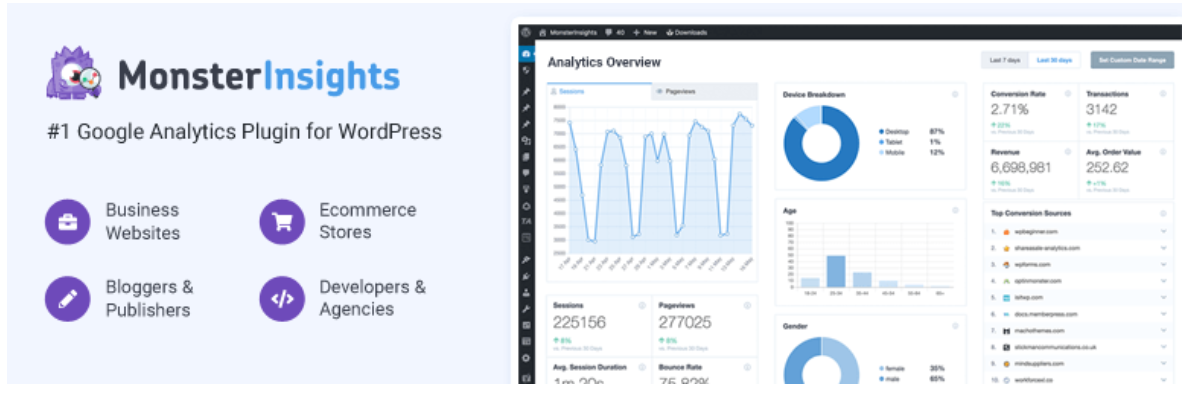Click the isitwp.com favicon
1187x407 pixels.
pyautogui.click(x=1007, y=297)
